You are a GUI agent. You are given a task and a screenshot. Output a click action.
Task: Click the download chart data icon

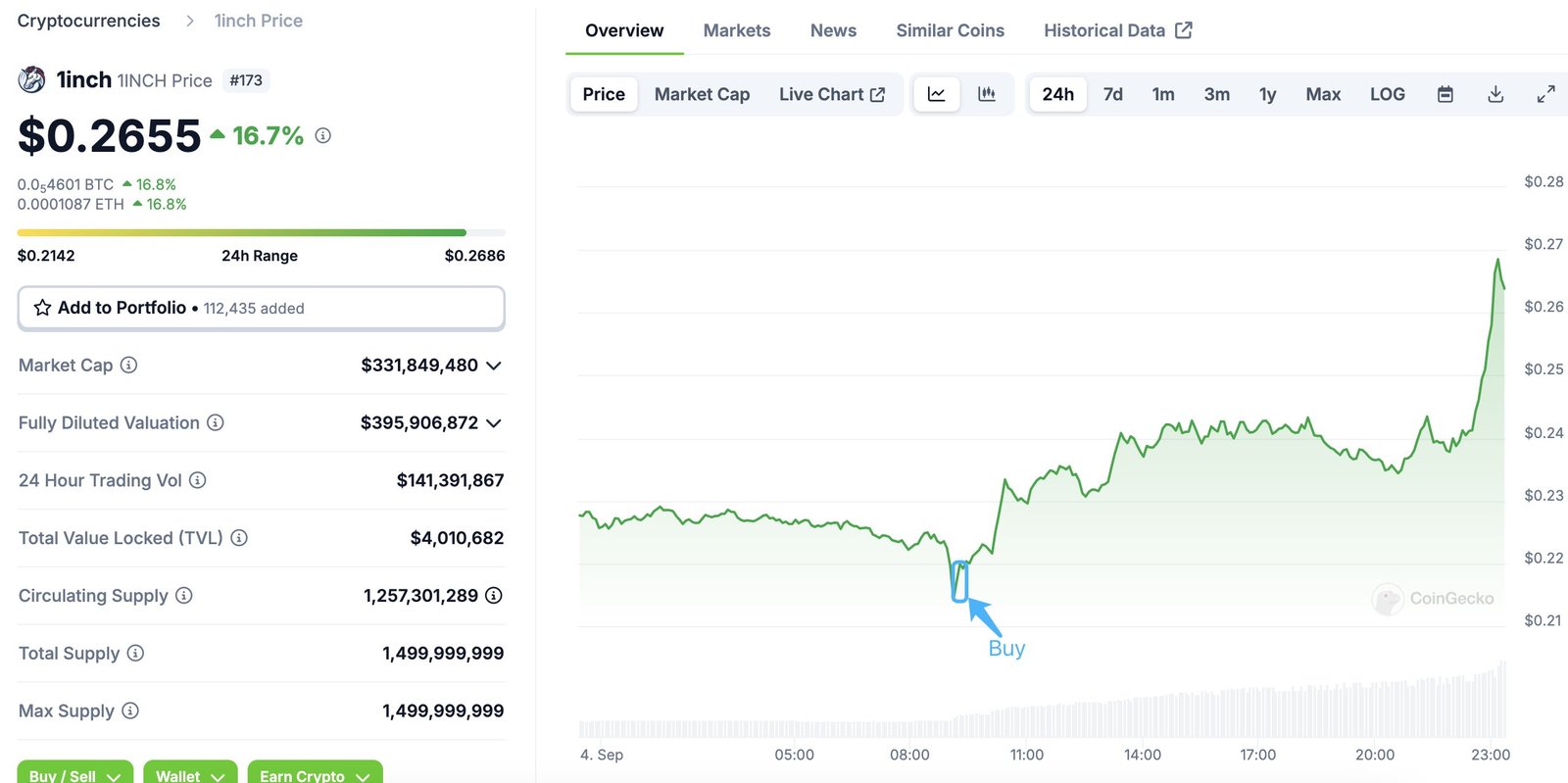click(x=1495, y=94)
